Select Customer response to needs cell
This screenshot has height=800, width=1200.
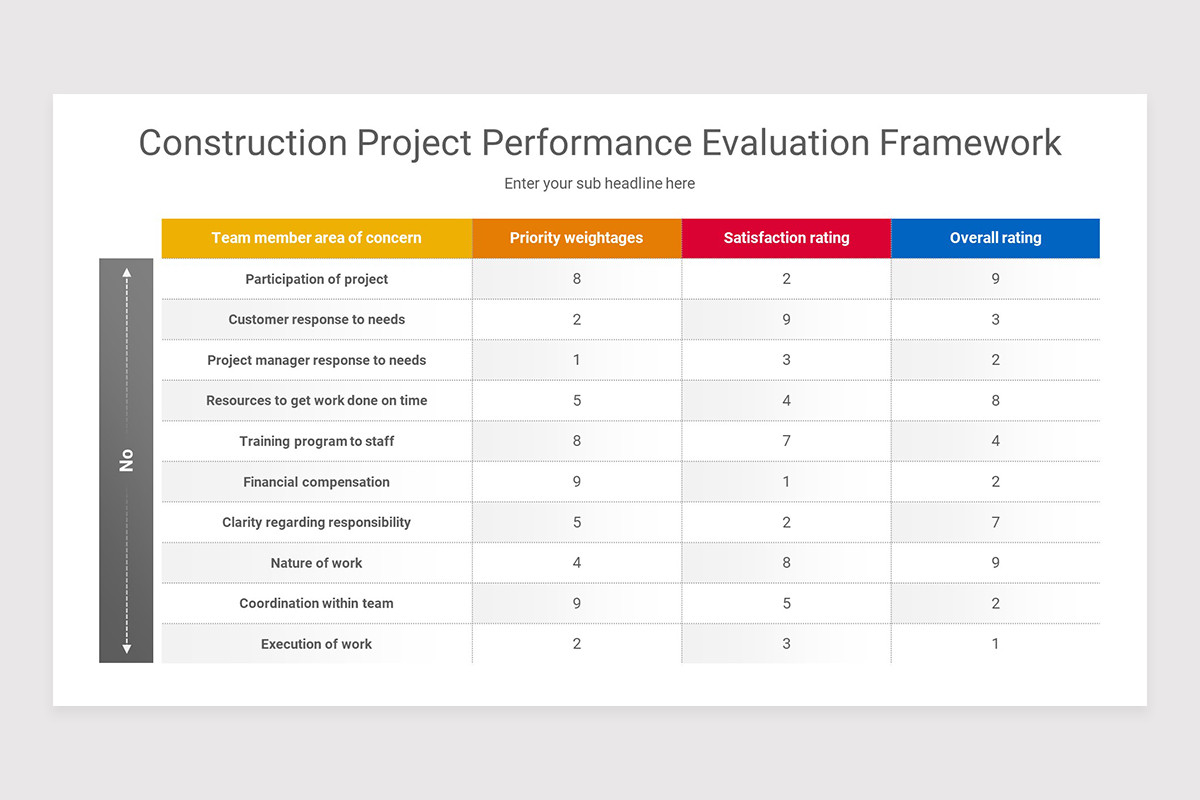point(316,320)
